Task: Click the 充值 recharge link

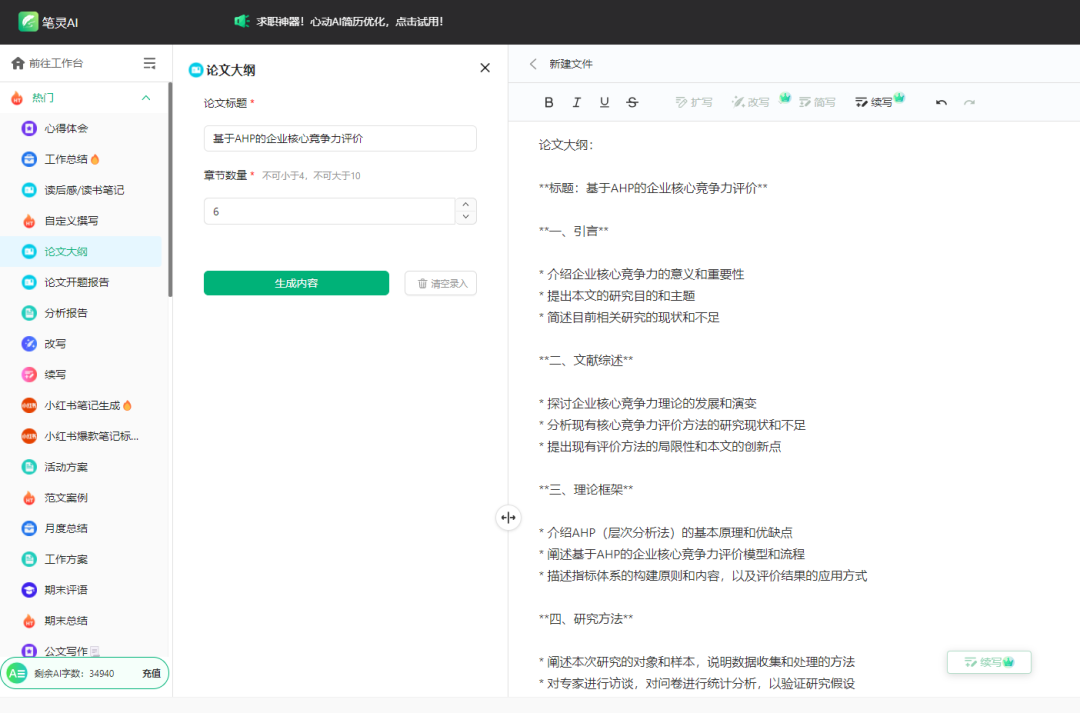Action: coord(150,674)
